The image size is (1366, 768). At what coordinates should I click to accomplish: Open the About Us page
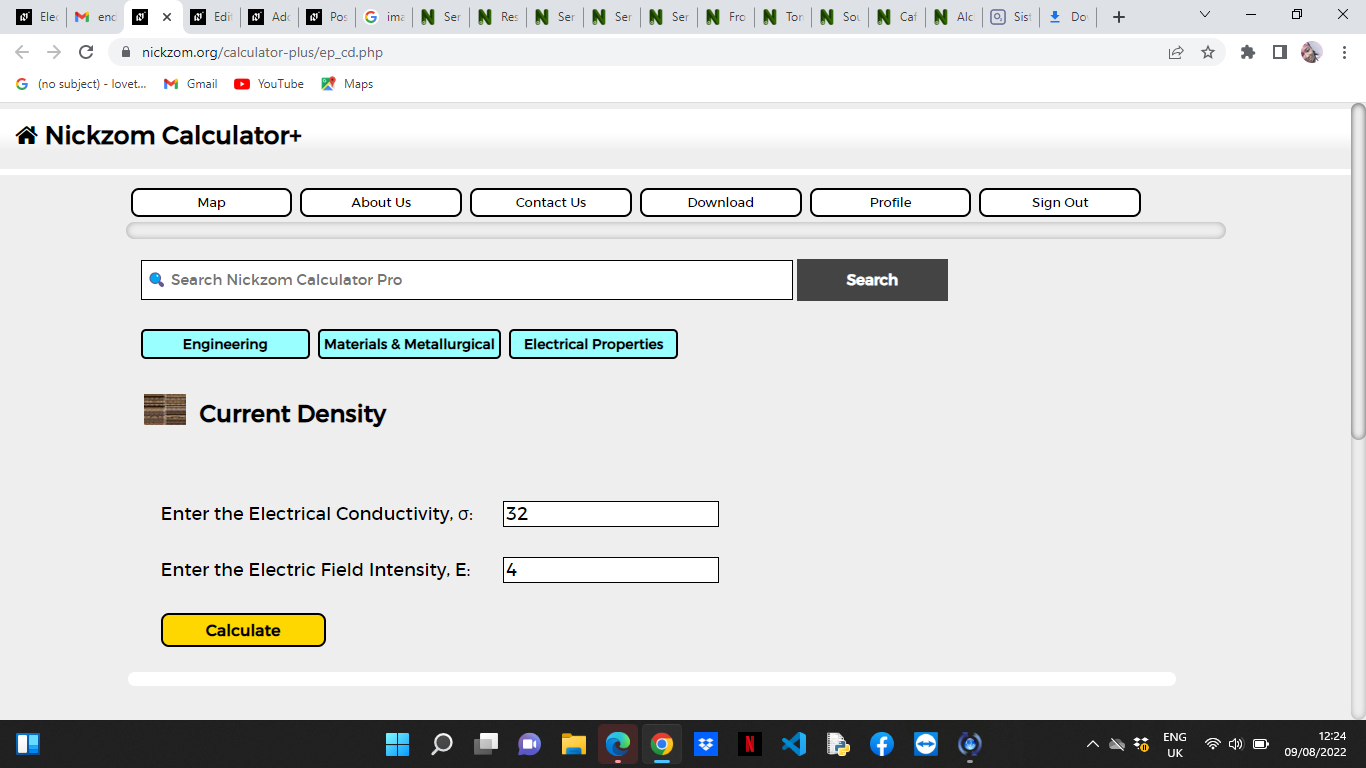(x=381, y=202)
